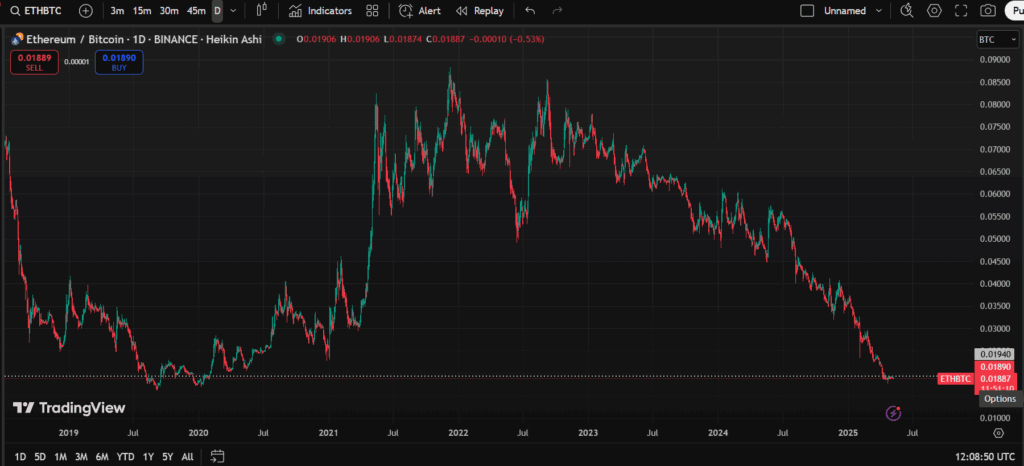Expand the time interval dropdown arrow
1024x466 pixels.
point(233,11)
